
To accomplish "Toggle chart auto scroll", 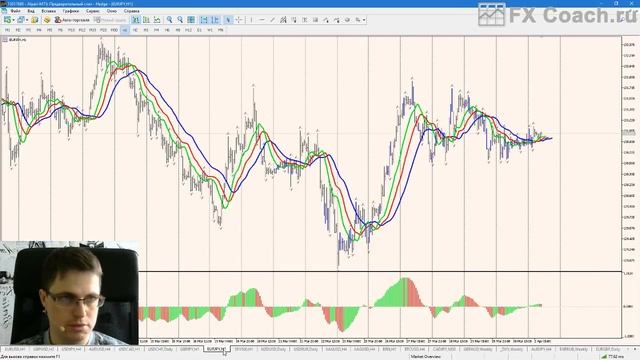I will pos(204,20).
